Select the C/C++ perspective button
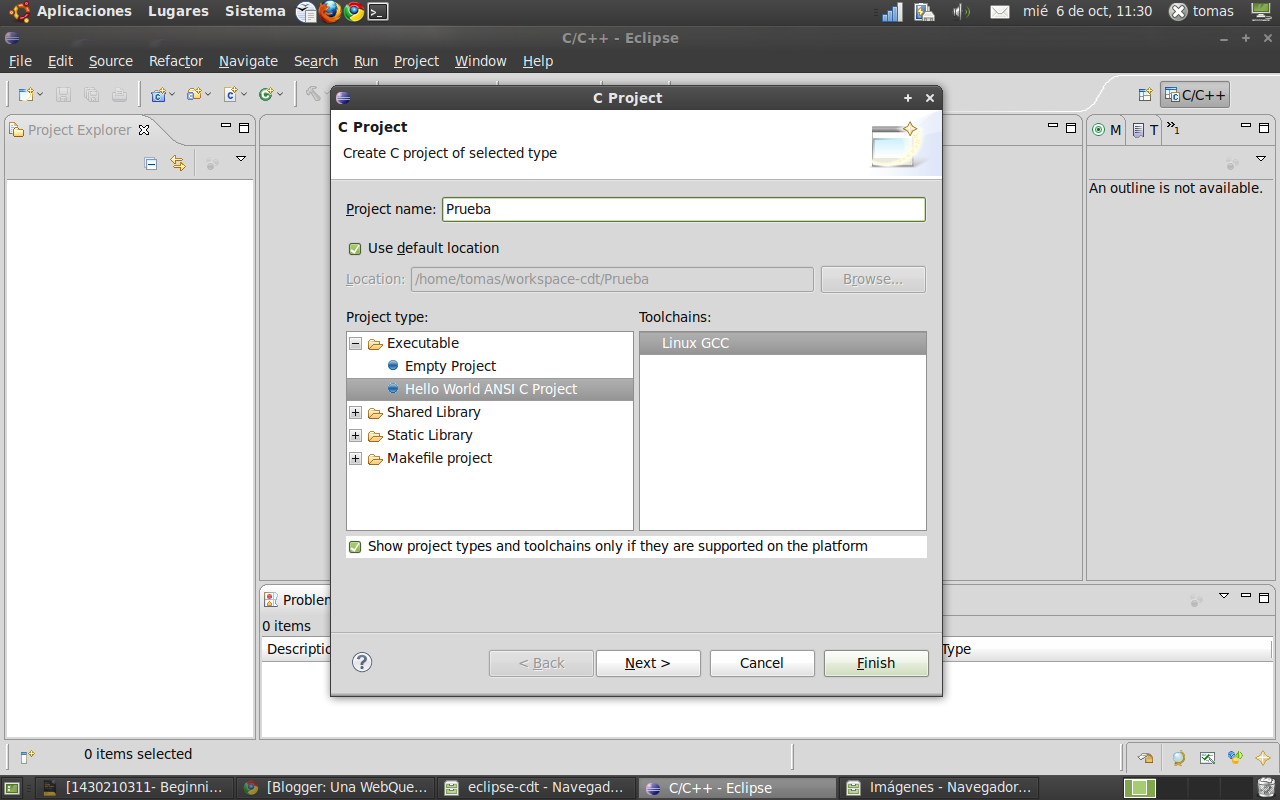Screen dimensions: 1280x800 1195,95
